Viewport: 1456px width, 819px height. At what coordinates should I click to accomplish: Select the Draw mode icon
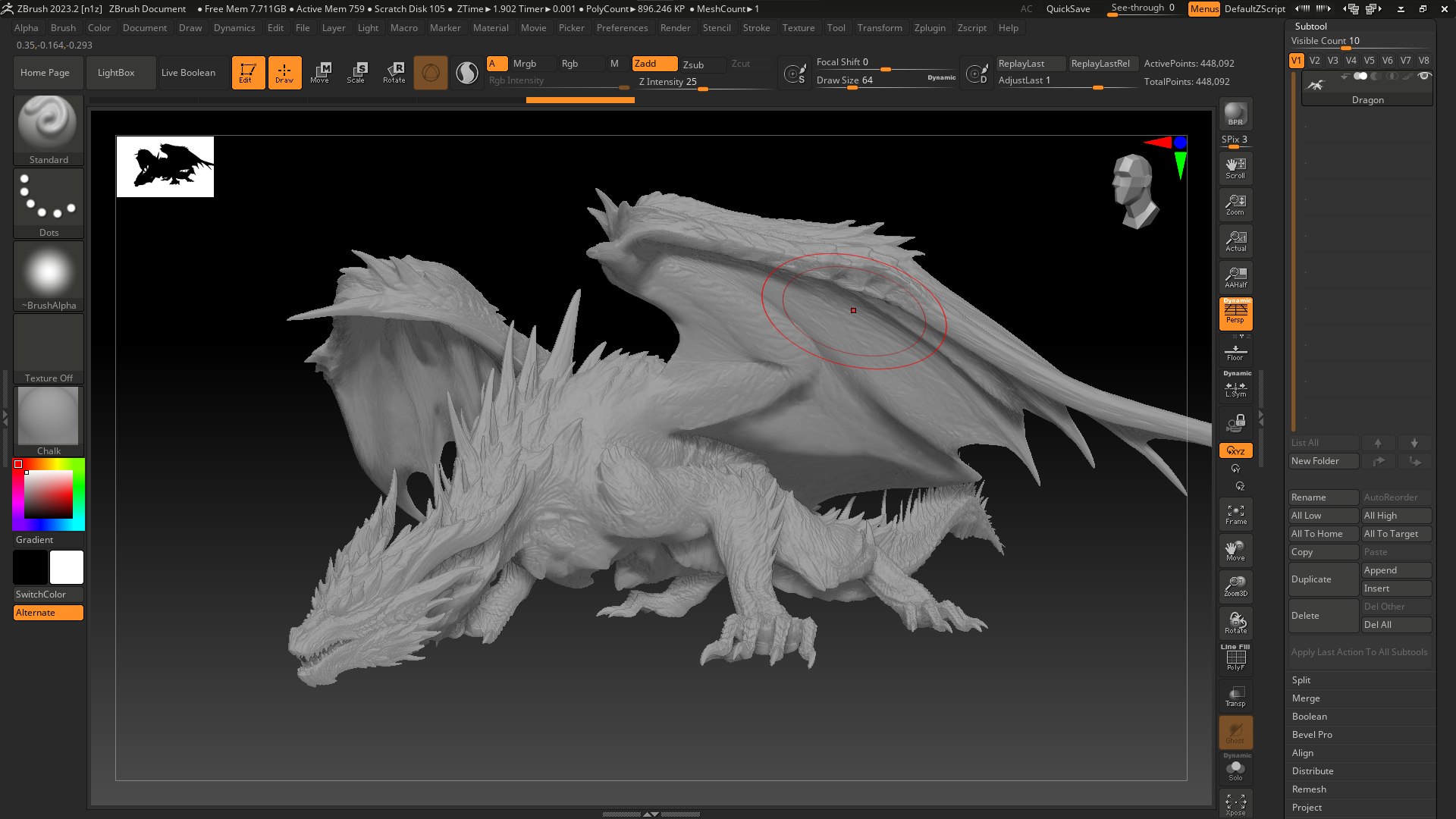284,73
